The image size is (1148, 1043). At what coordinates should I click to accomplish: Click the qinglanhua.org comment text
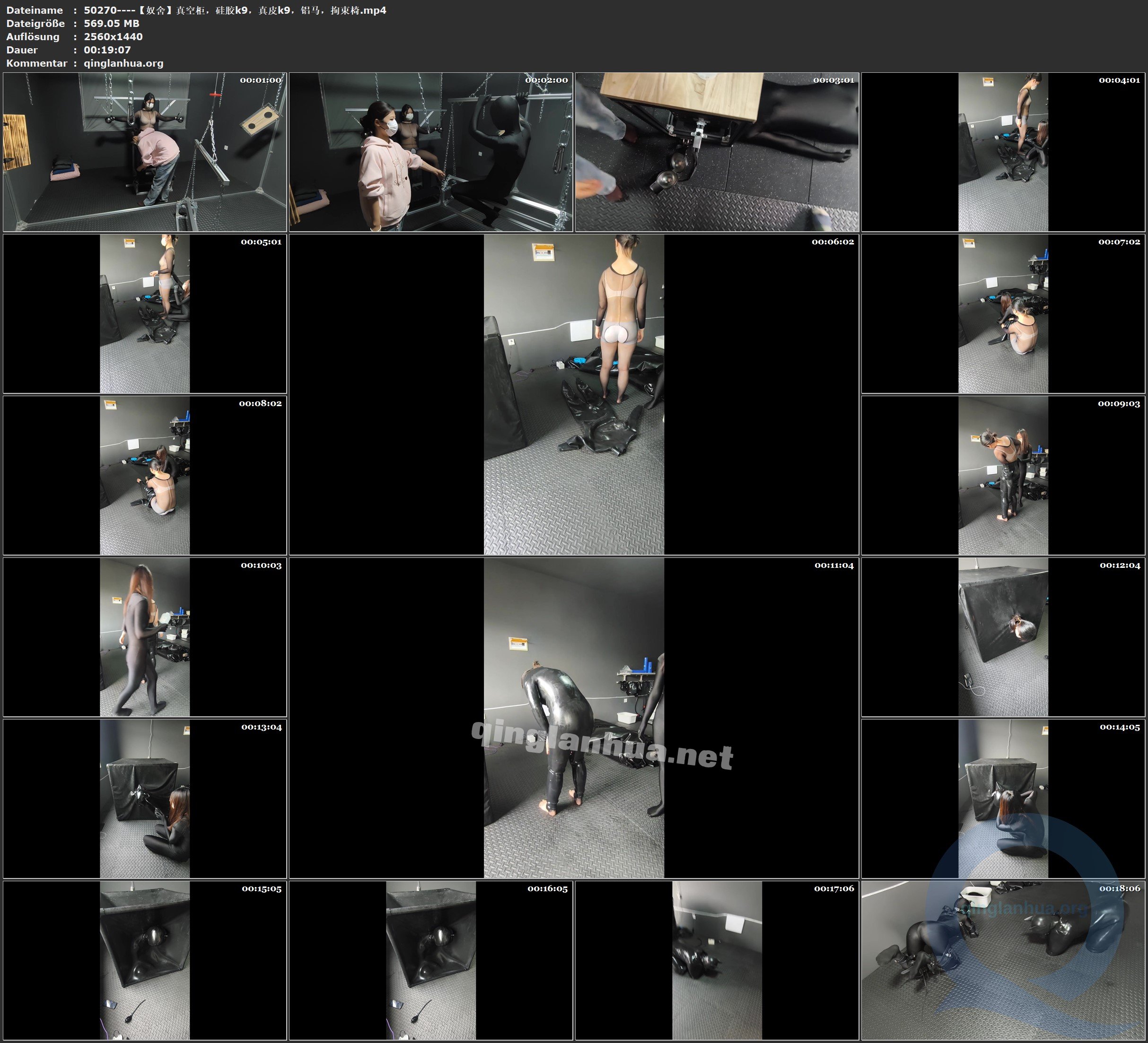(x=123, y=63)
